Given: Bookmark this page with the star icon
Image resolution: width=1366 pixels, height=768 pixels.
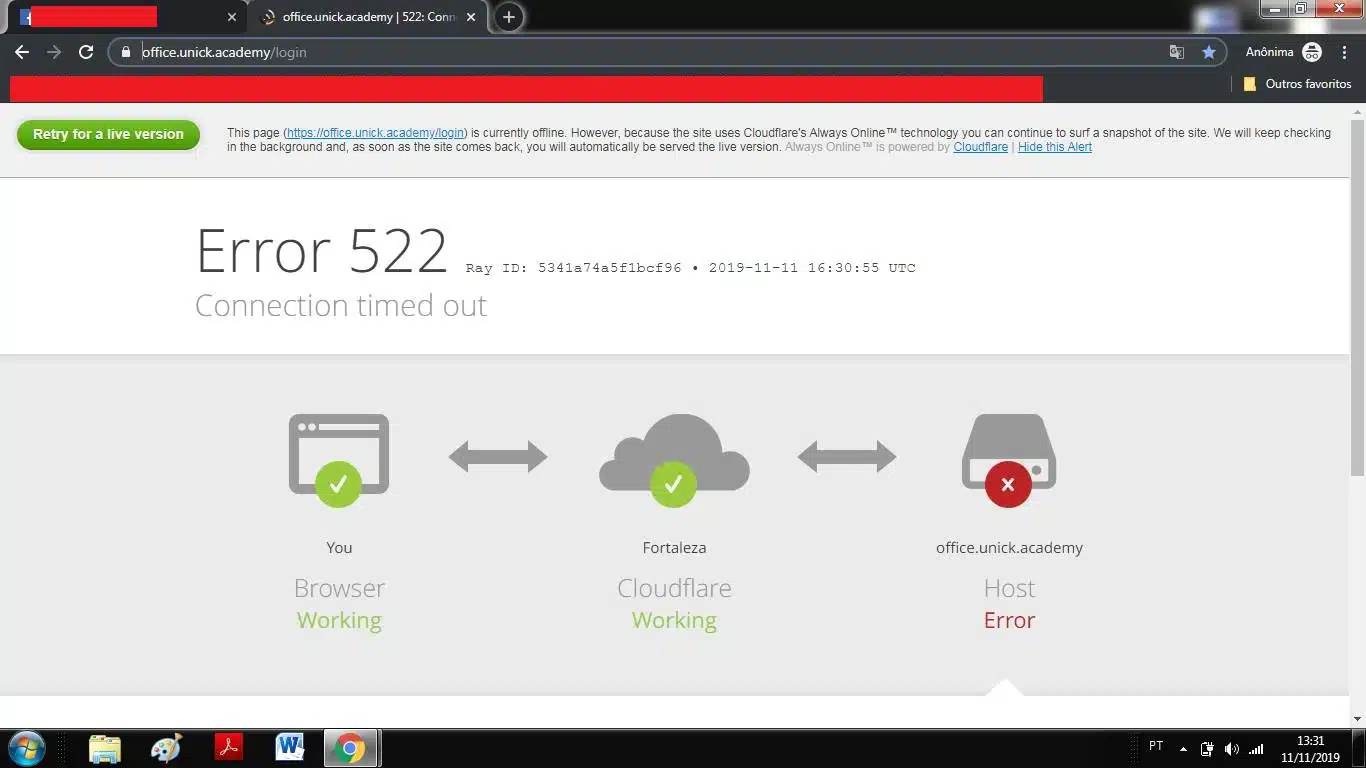Looking at the screenshot, I should coord(1209,52).
